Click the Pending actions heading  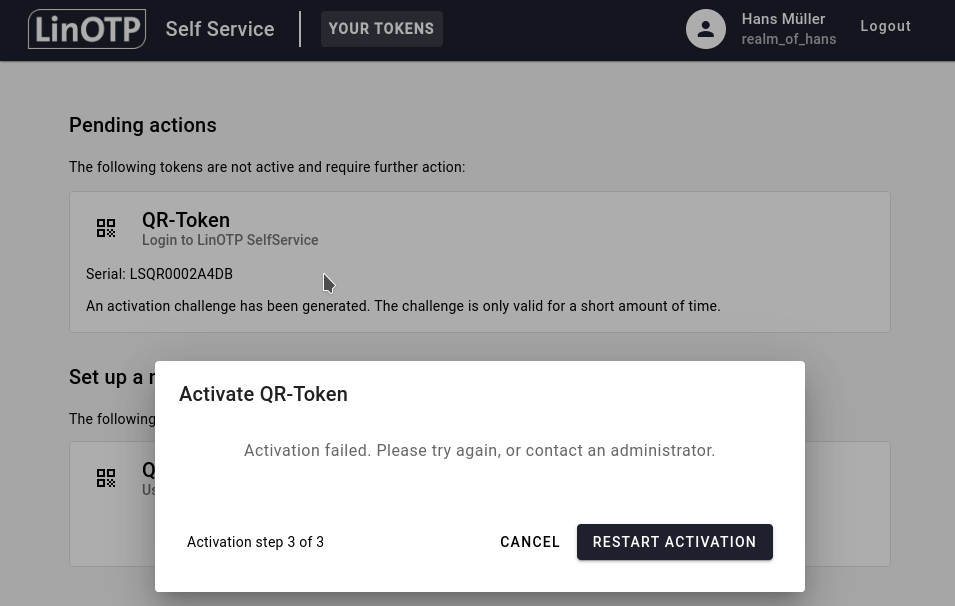pos(142,125)
